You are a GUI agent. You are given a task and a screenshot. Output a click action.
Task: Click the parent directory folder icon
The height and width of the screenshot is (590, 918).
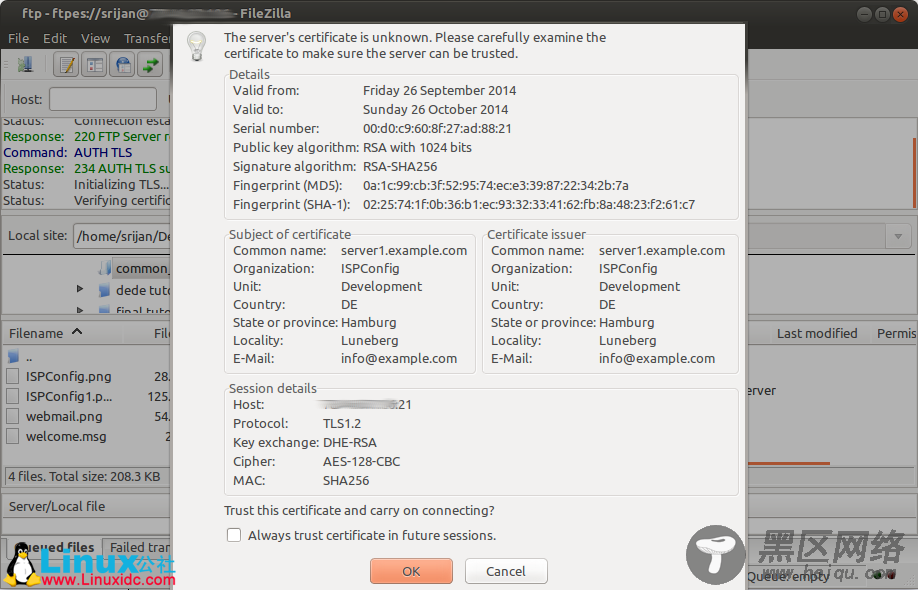pos(13,356)
